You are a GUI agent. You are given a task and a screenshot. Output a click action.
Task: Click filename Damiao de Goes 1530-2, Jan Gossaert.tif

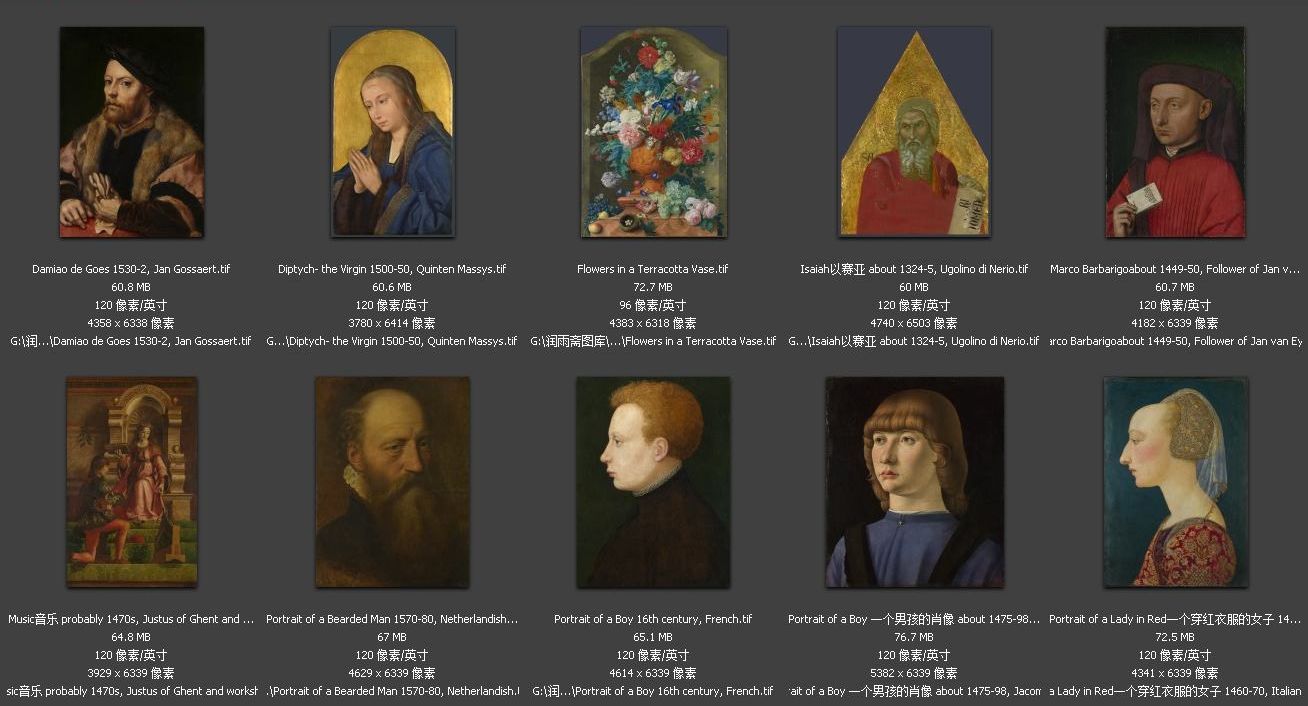pyautogui.click(x=131, y=269)
